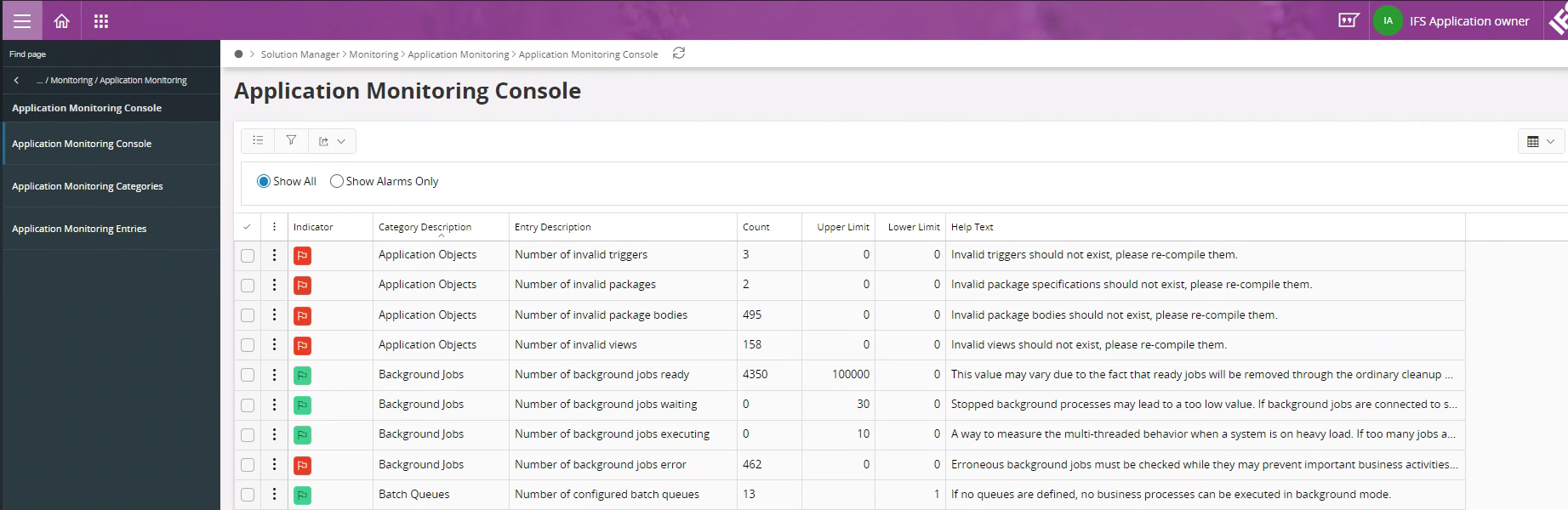This screenshot has width=1568, height=510.
Task: Go to the home page icon
Action: pos(61,21)
